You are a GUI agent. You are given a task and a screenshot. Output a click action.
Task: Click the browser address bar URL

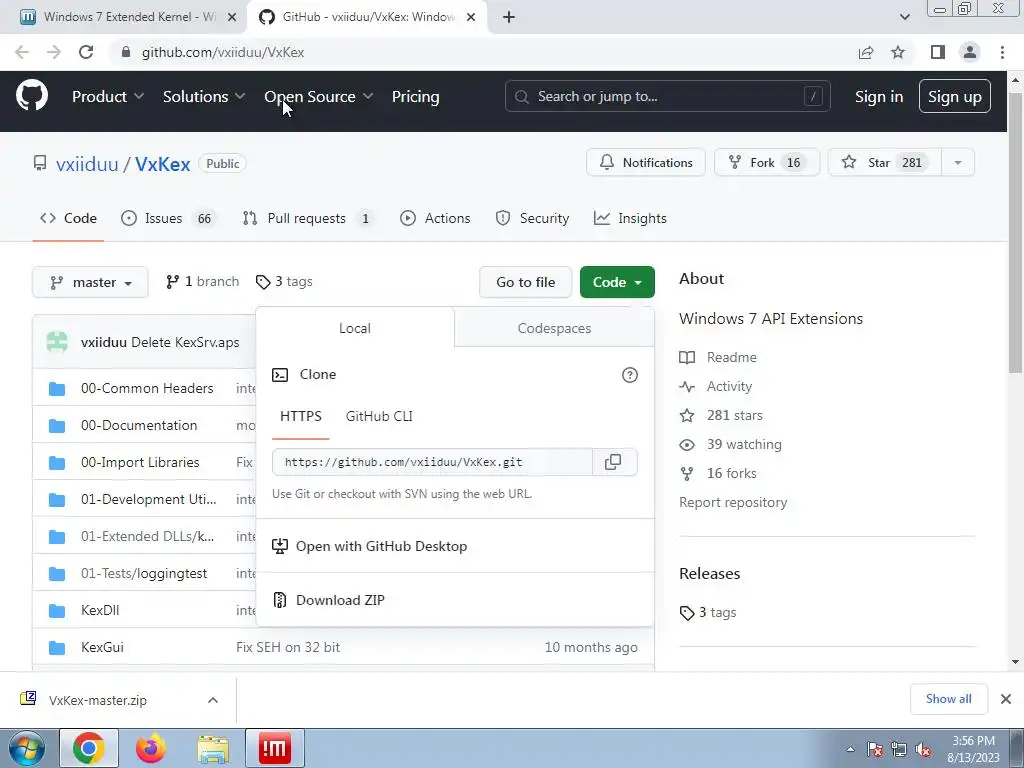point(223,52)
